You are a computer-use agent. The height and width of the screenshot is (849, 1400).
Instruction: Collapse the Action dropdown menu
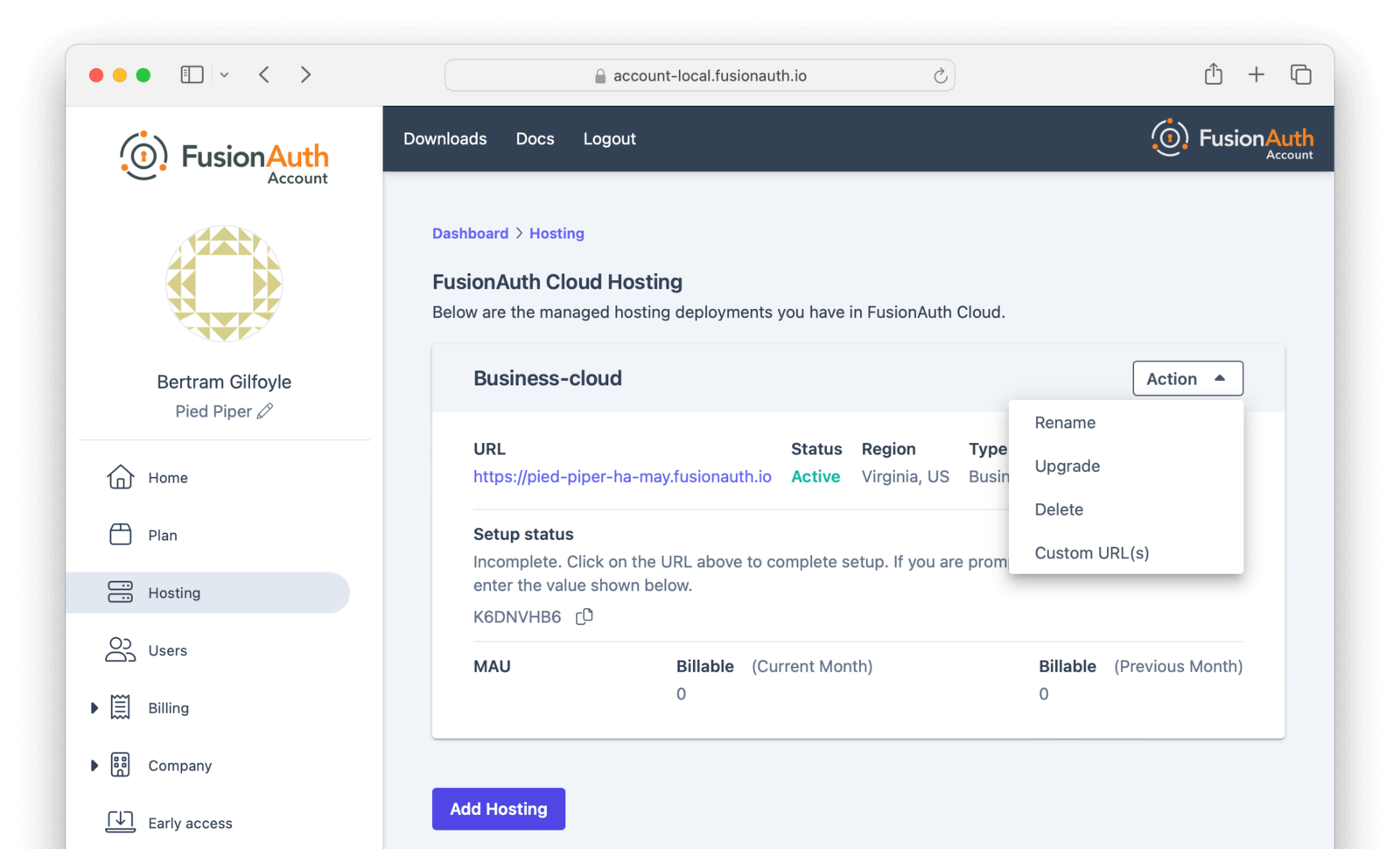tap(1186, 378)
